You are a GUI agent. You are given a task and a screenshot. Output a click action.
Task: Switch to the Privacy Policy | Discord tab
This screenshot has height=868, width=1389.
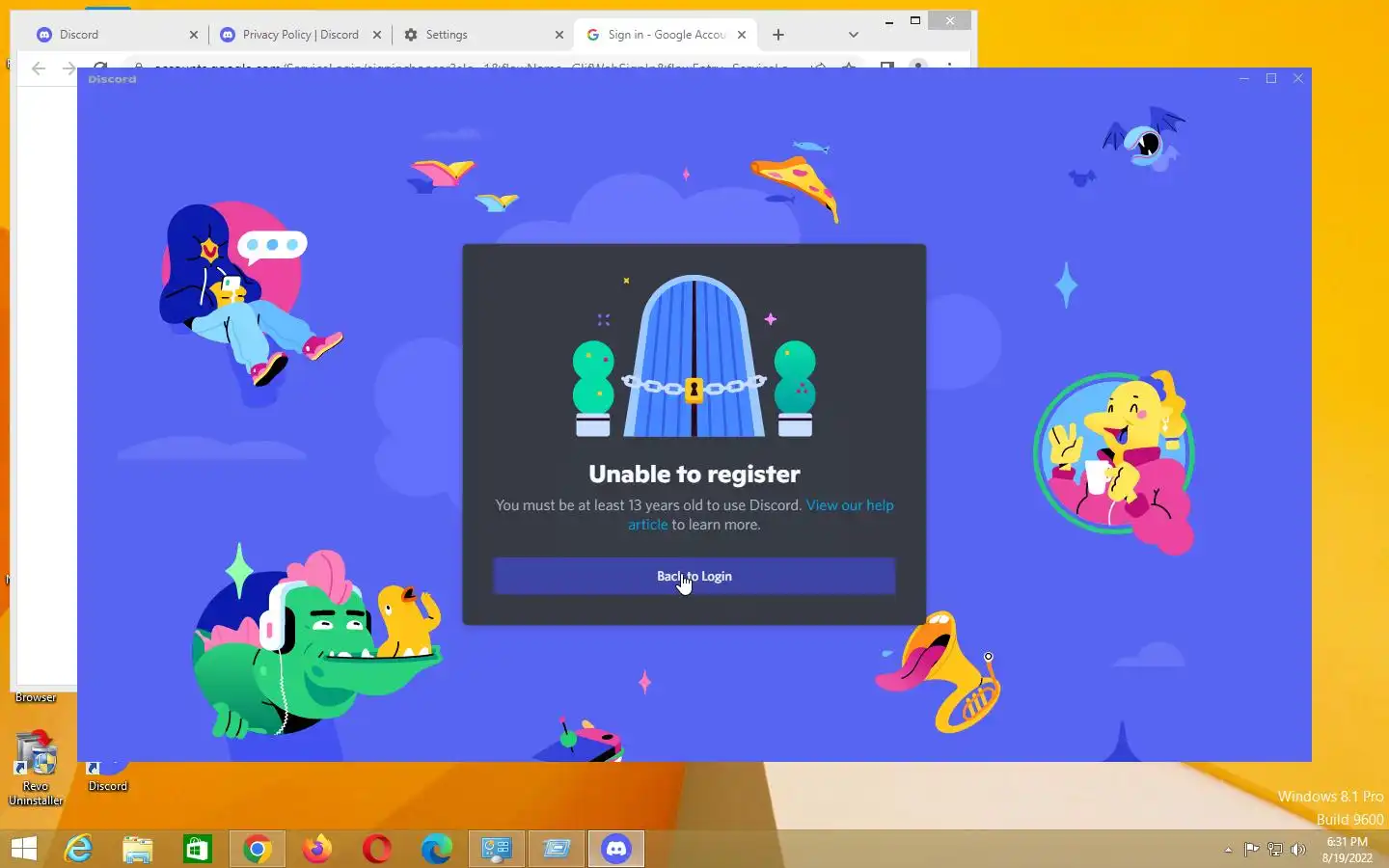coord(300,35)
